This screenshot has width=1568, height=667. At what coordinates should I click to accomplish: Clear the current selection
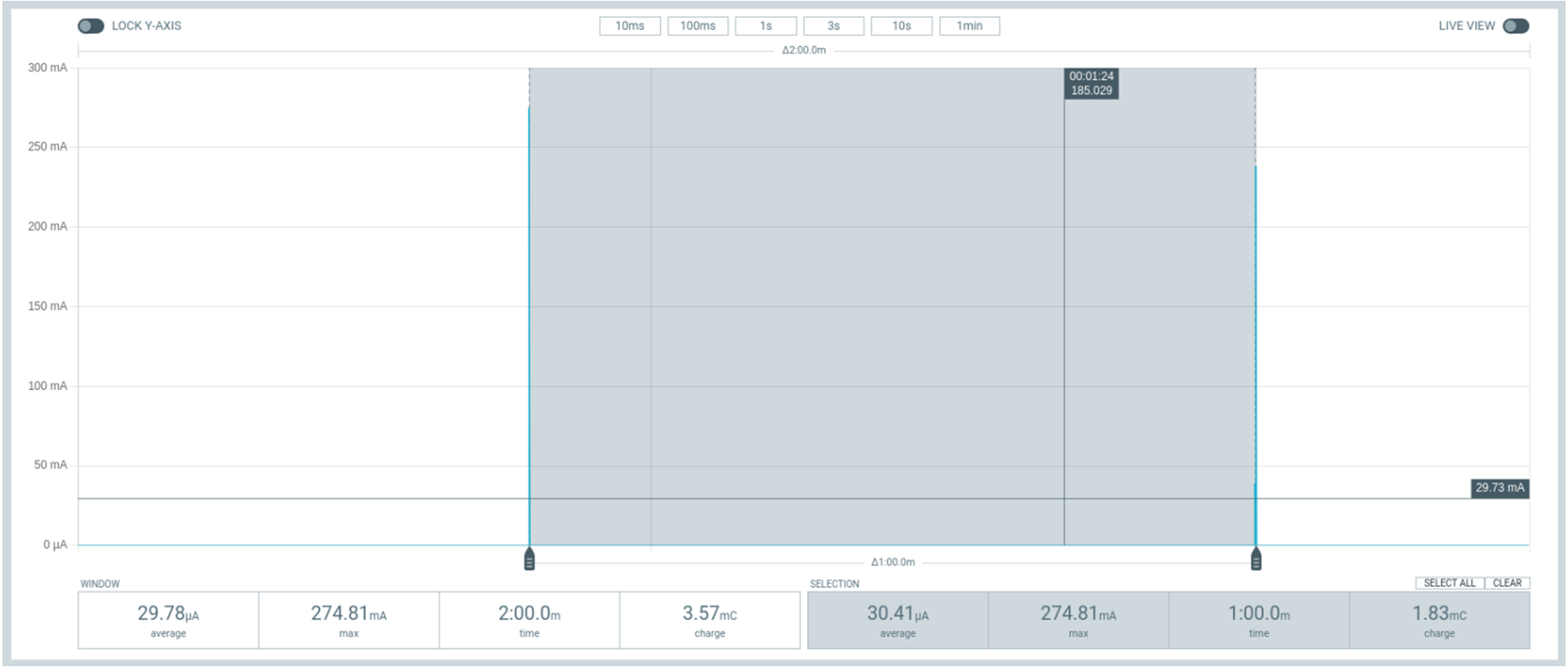click(1507, 583)
